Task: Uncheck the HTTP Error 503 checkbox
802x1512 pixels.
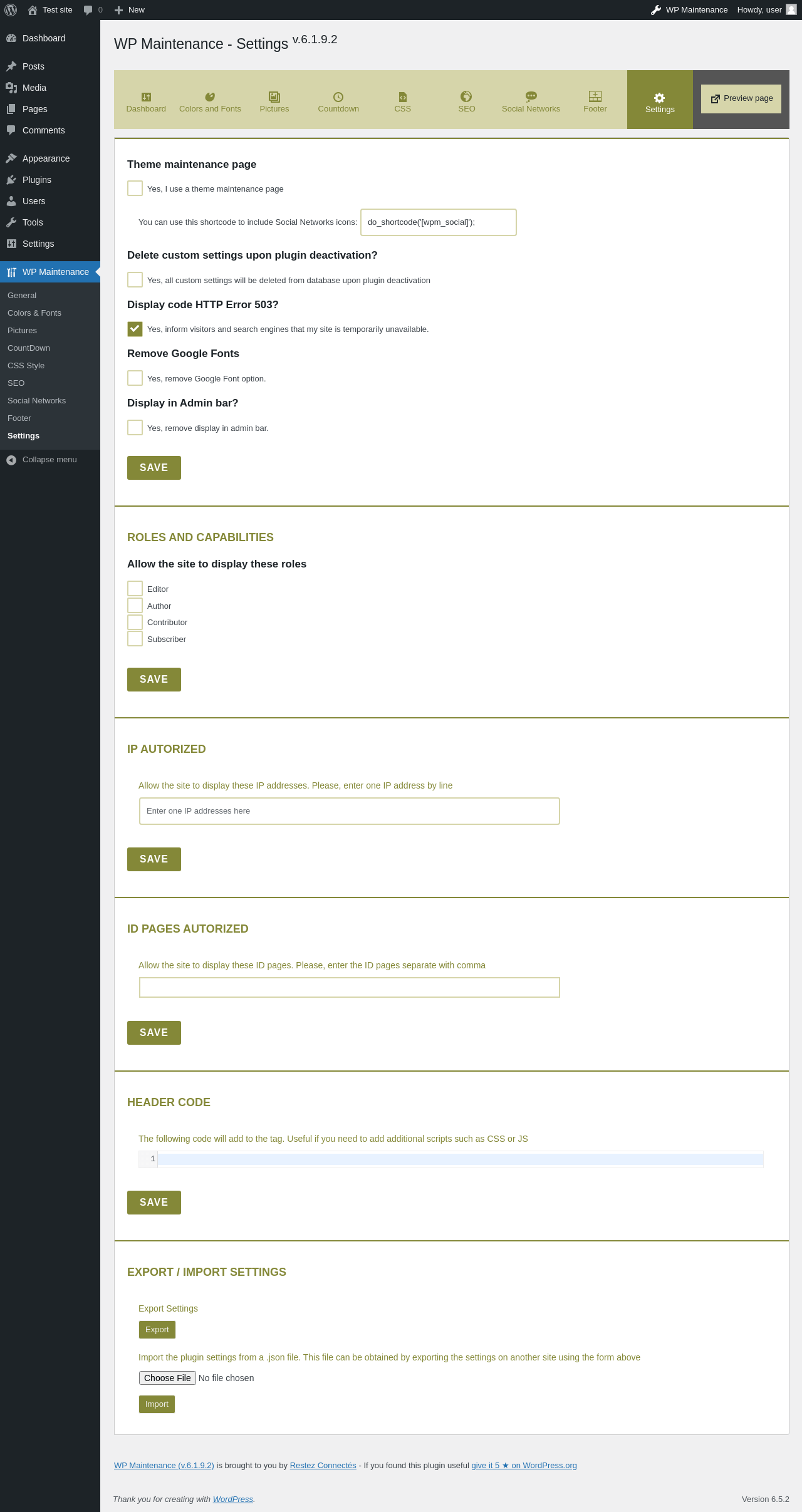Action: click(x=135, y=329)
